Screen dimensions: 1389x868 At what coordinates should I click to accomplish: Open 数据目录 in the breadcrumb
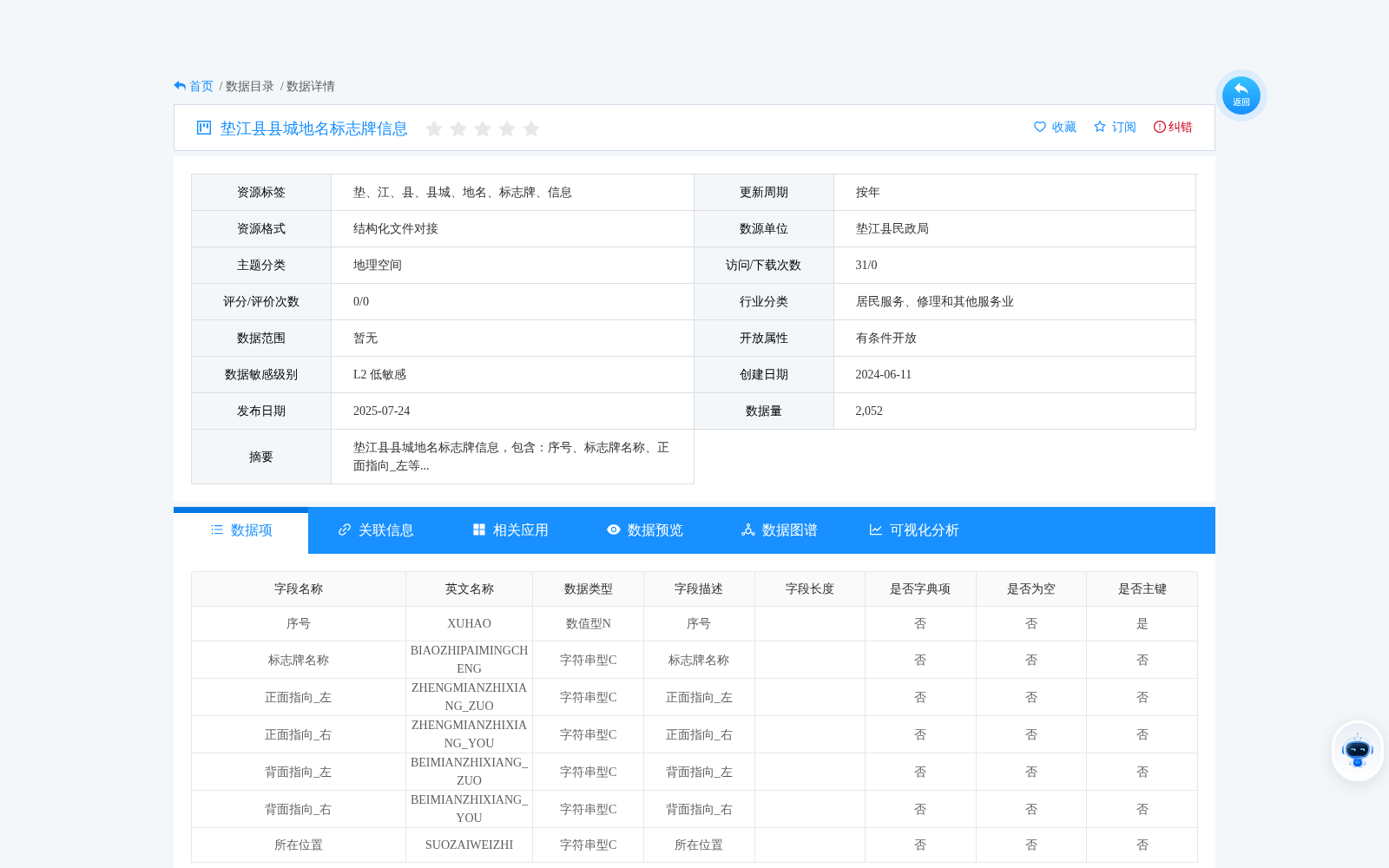pyautogui.click(x=250, y=86)
